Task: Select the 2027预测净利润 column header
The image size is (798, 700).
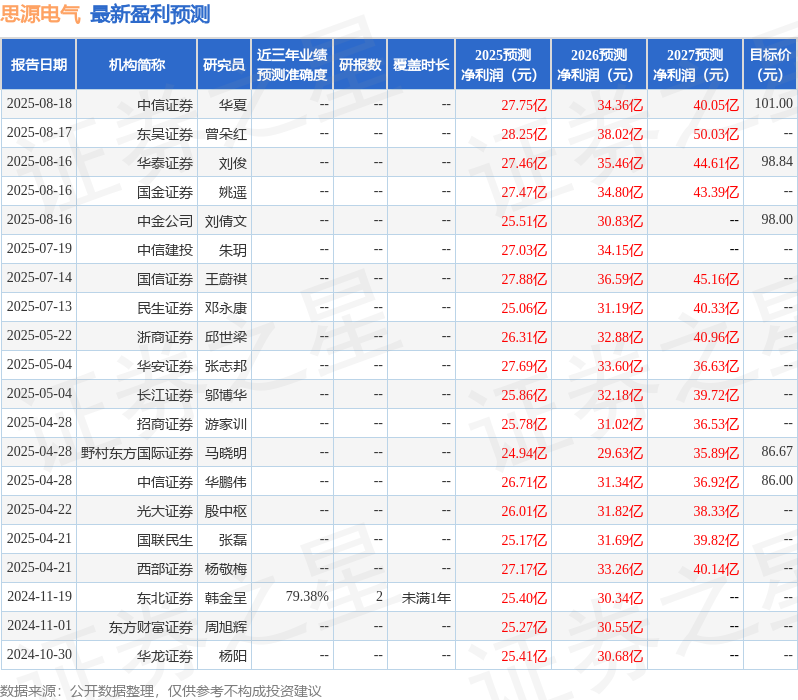Action: coord(695,65)
